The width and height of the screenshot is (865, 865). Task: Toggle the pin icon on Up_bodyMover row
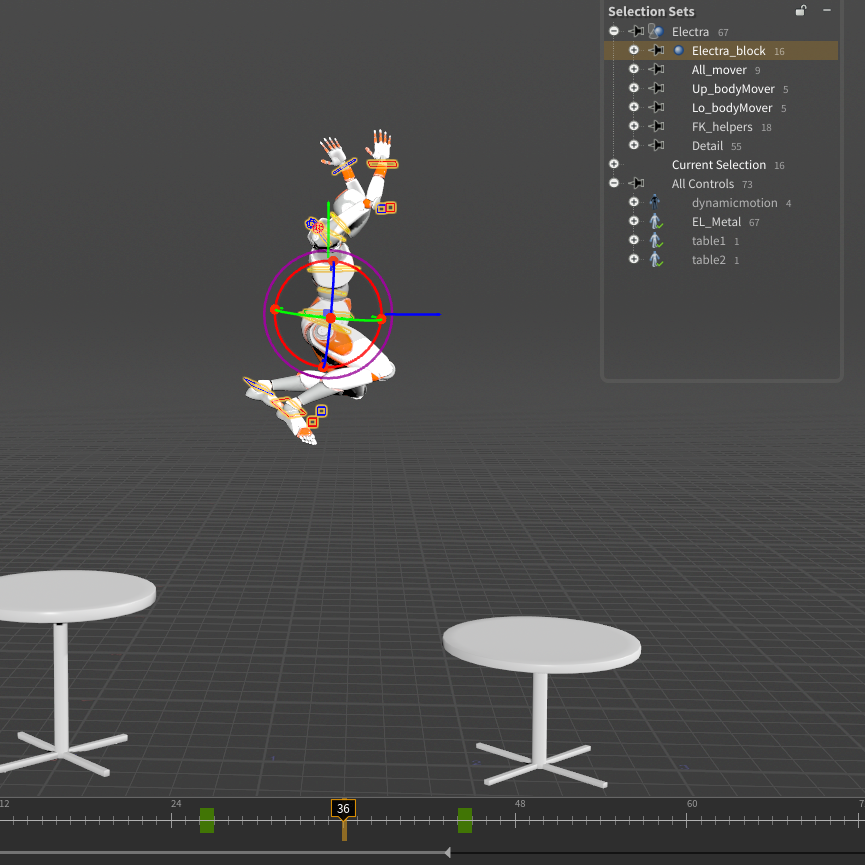click(656, 88)
